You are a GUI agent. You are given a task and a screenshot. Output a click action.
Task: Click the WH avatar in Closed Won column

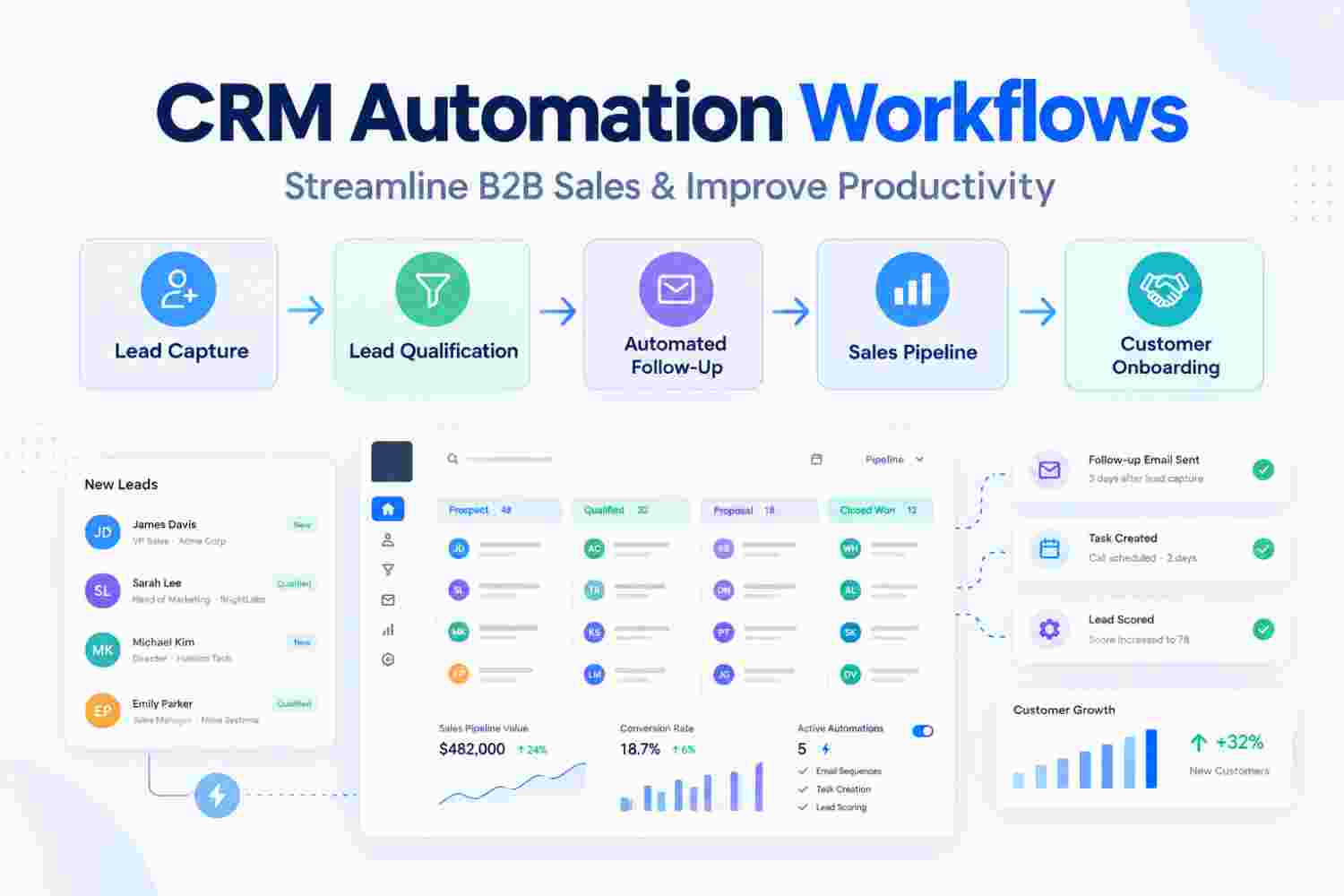[x=850, y=548]
